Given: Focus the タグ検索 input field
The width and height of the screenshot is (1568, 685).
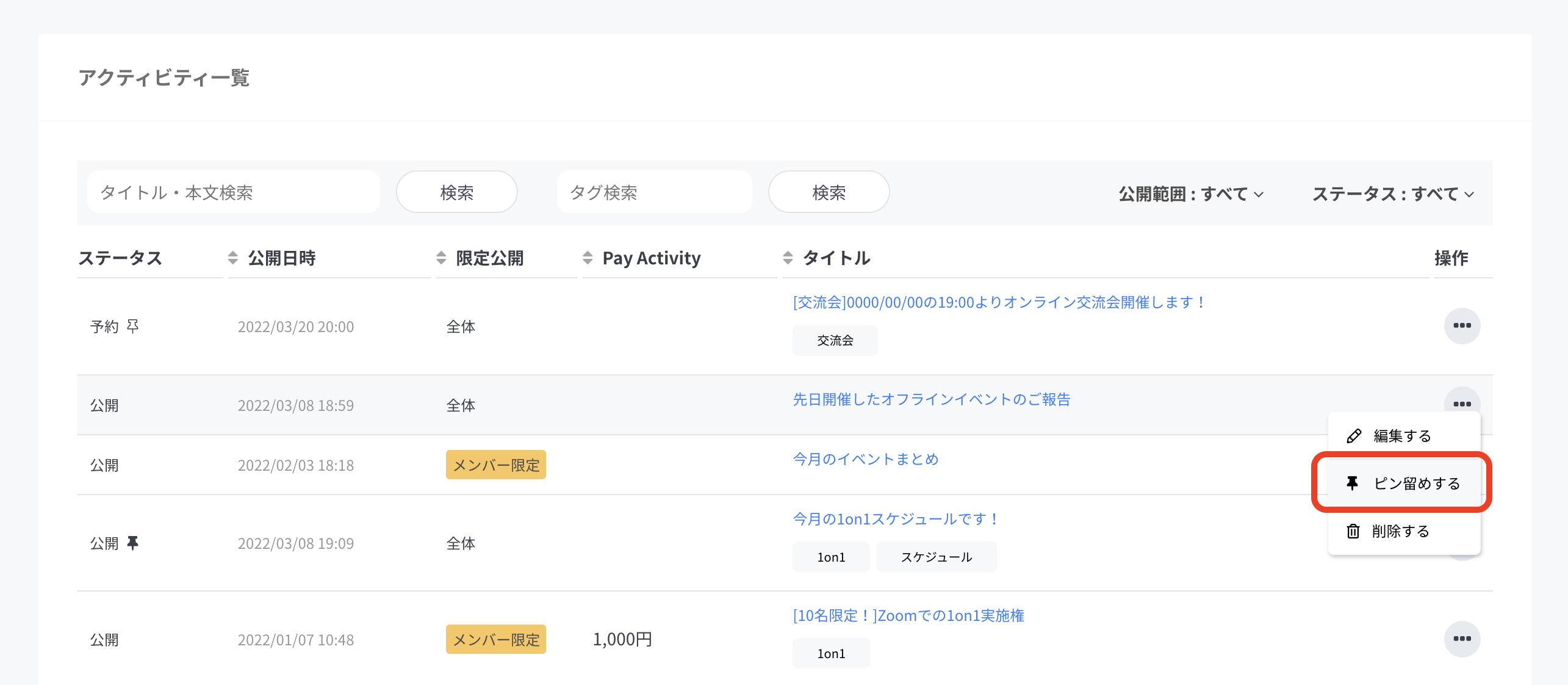Looking at the screenshot, I should [653, 192].
